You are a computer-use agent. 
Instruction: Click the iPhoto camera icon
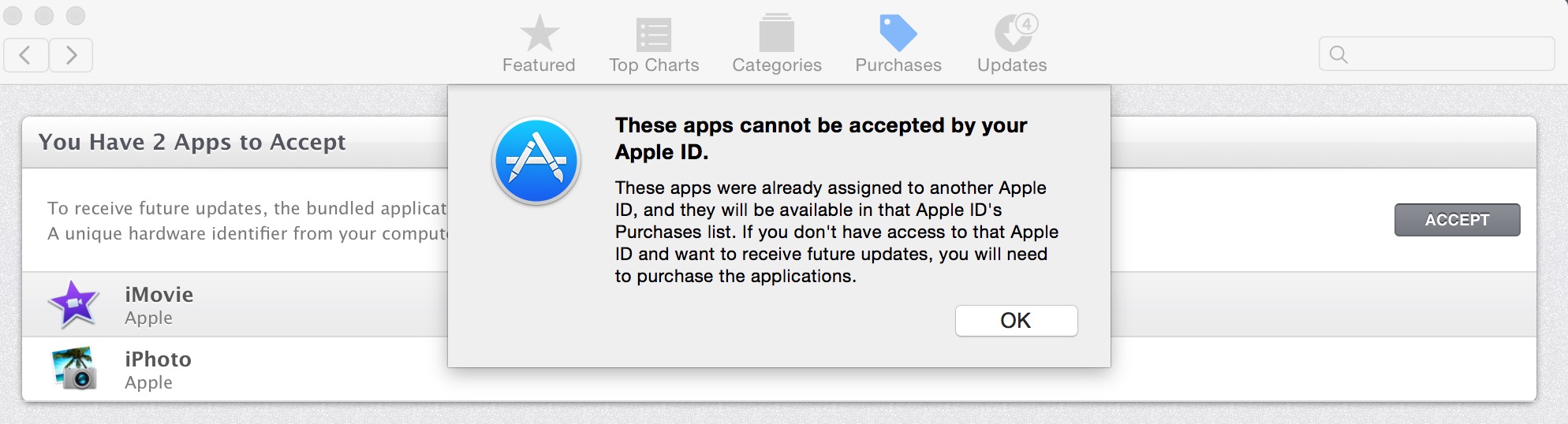pos(74,369)
